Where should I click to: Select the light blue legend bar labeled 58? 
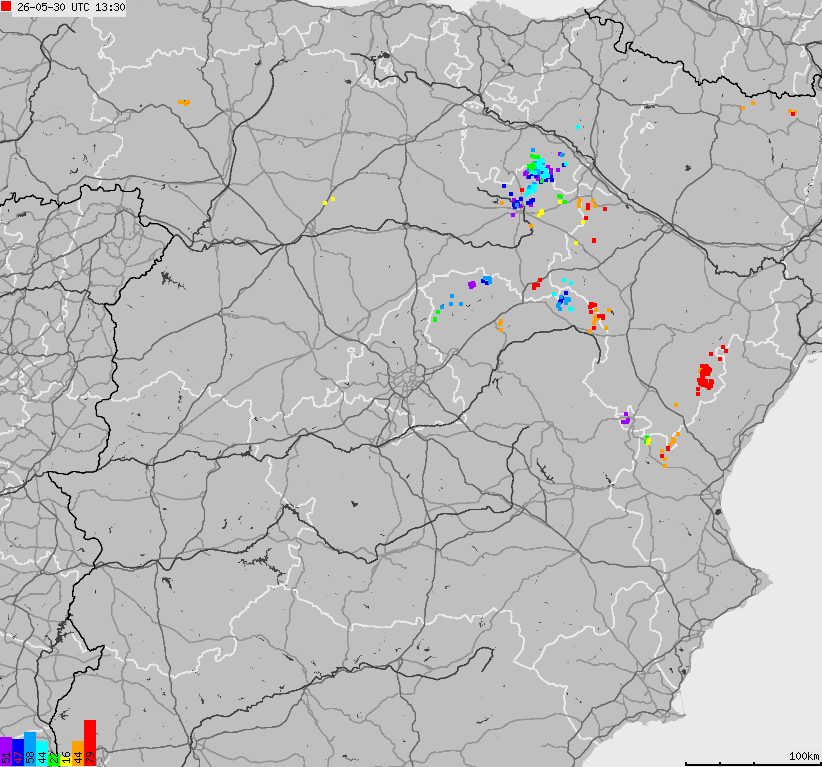click(x=30, y=749)
